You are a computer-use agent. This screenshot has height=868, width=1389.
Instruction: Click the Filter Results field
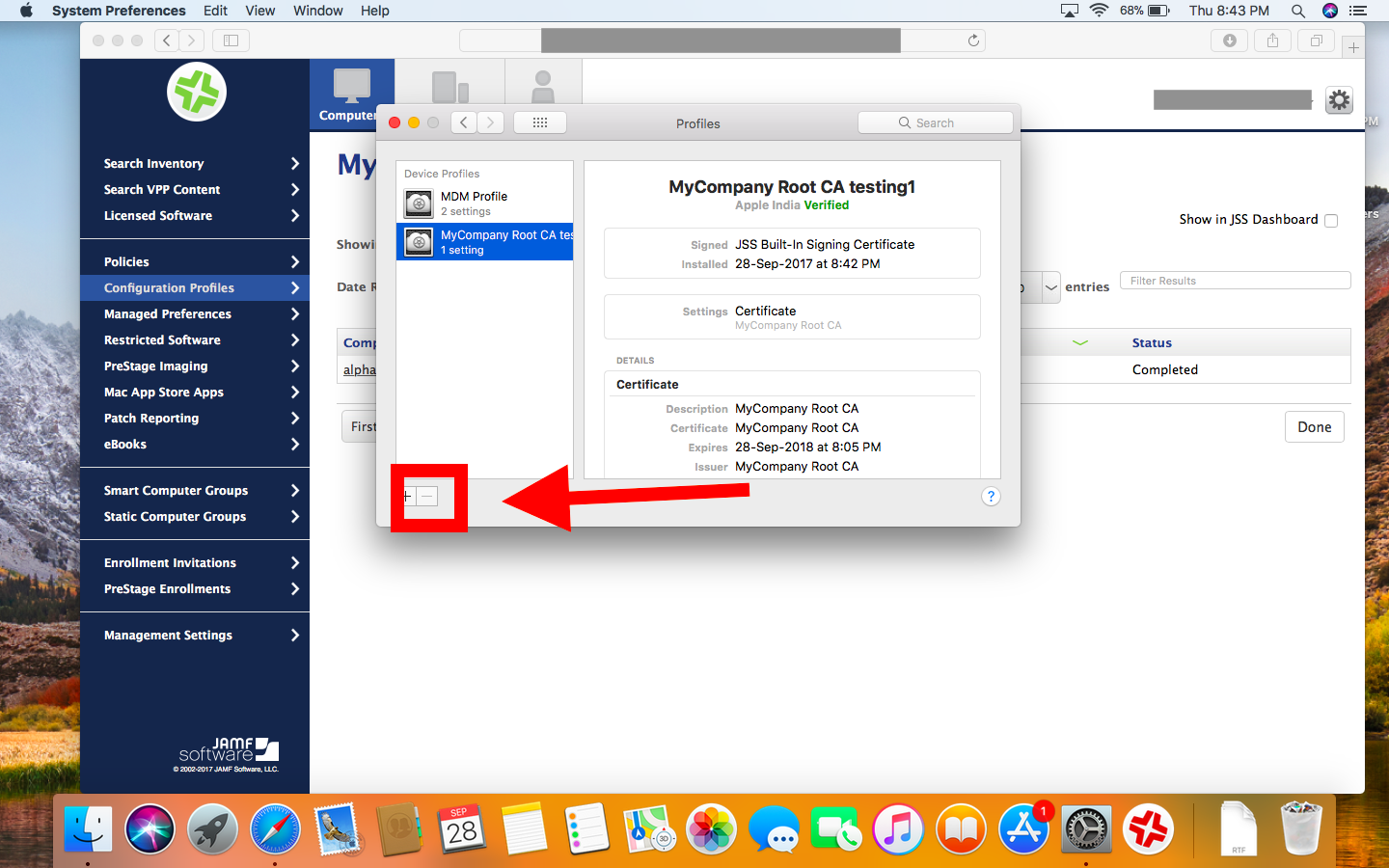1235,281
